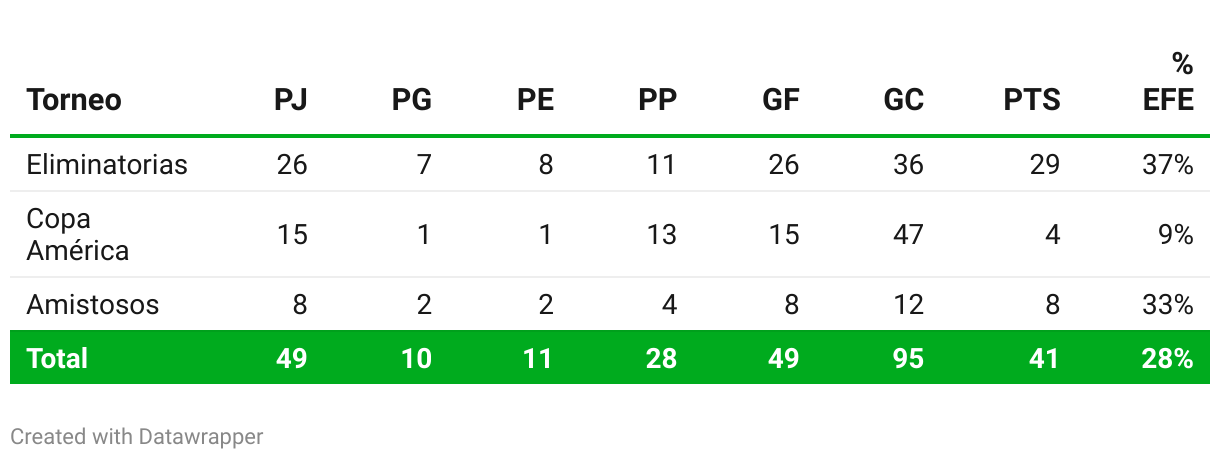Screen dimensions: 1220x460
Task: Click the Copa América row label
Action: point(78,235)
